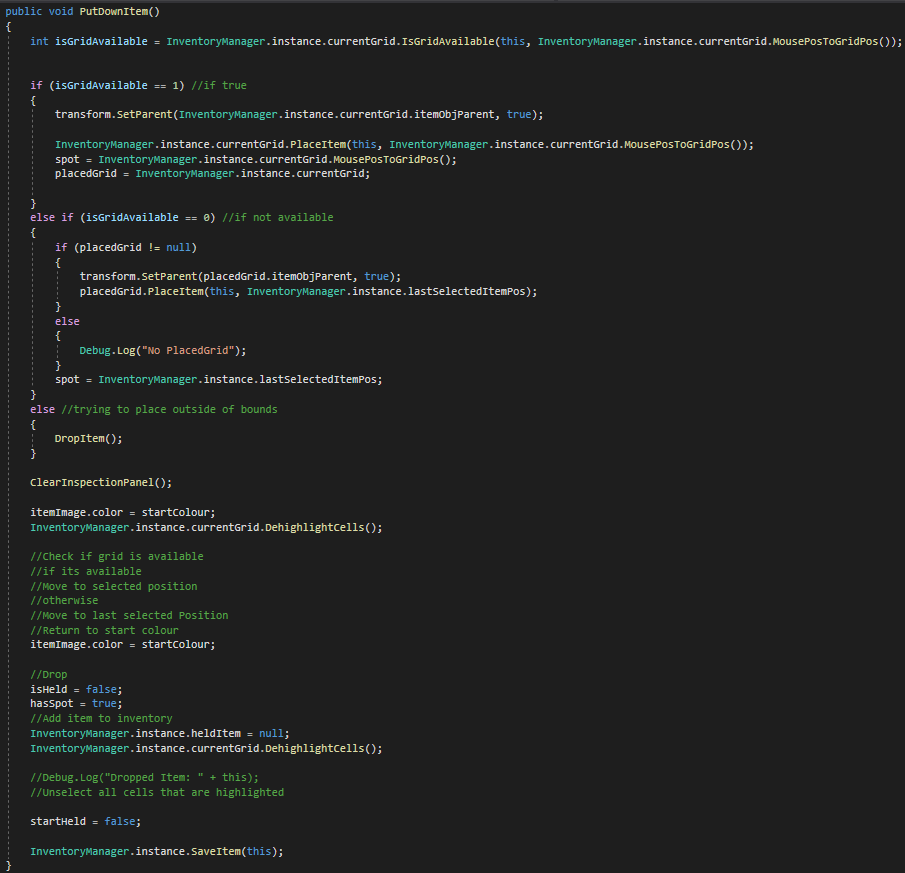Click the 'isHeld' variable

click(x=48, y=690)
